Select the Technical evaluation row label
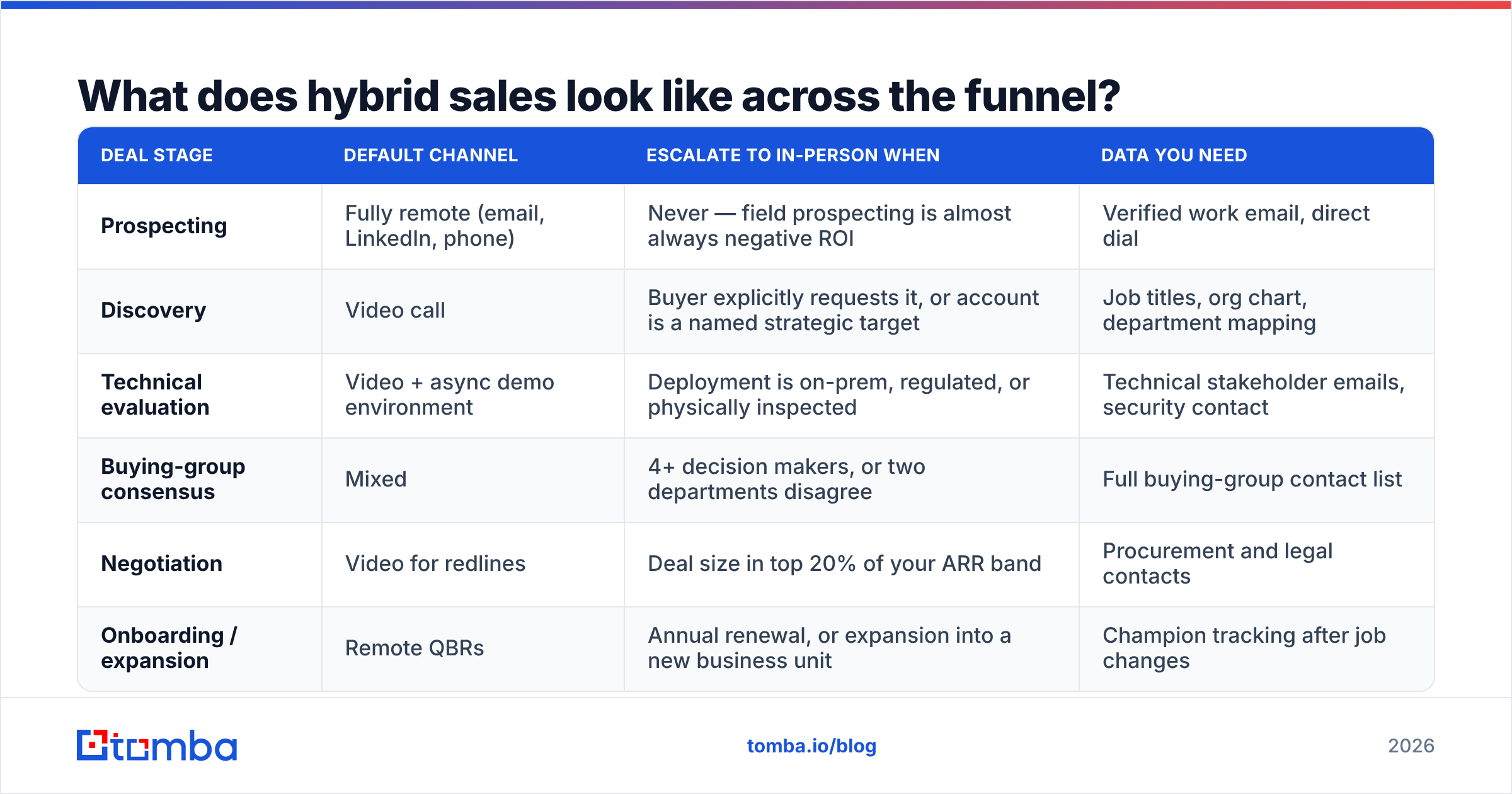This screenshot has height=794, width=1512. (155, 394)
